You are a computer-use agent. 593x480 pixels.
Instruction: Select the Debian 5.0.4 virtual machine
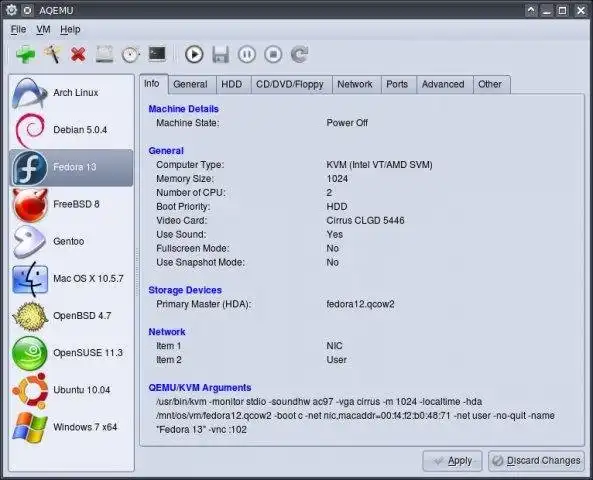coord(71,130)
